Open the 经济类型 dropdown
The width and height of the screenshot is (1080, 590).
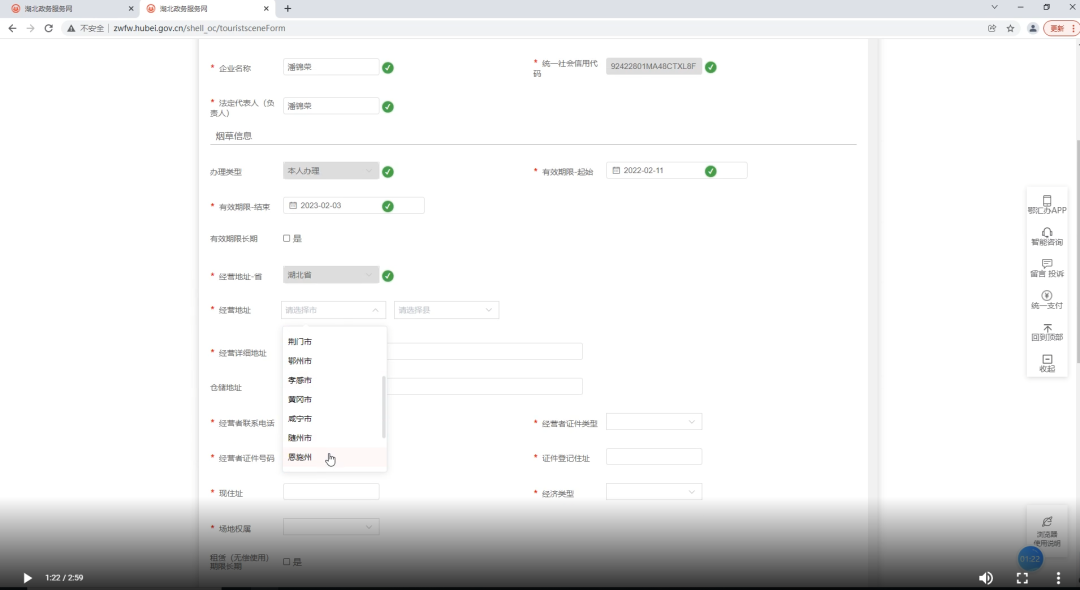[x=654, y=492]
